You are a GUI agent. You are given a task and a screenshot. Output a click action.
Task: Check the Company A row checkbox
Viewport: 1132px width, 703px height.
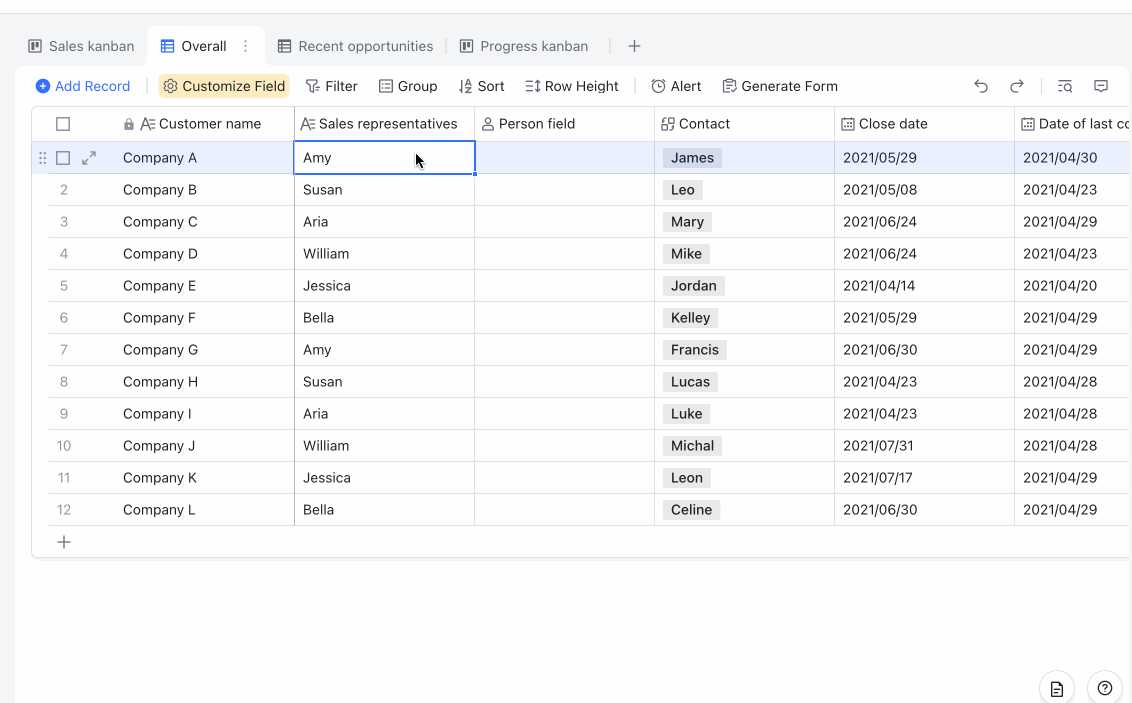(x=63, y=158)
